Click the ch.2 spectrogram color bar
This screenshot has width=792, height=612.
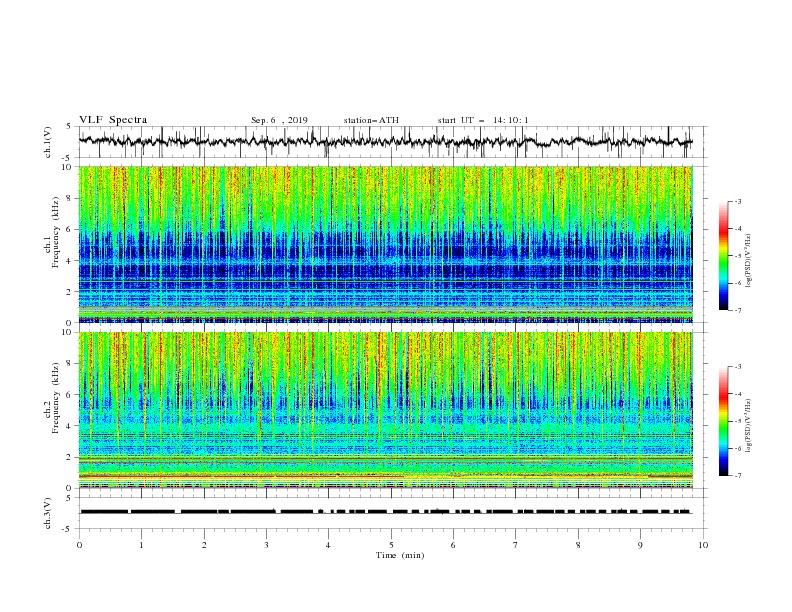pyautogui.click(x=723, y=421)
